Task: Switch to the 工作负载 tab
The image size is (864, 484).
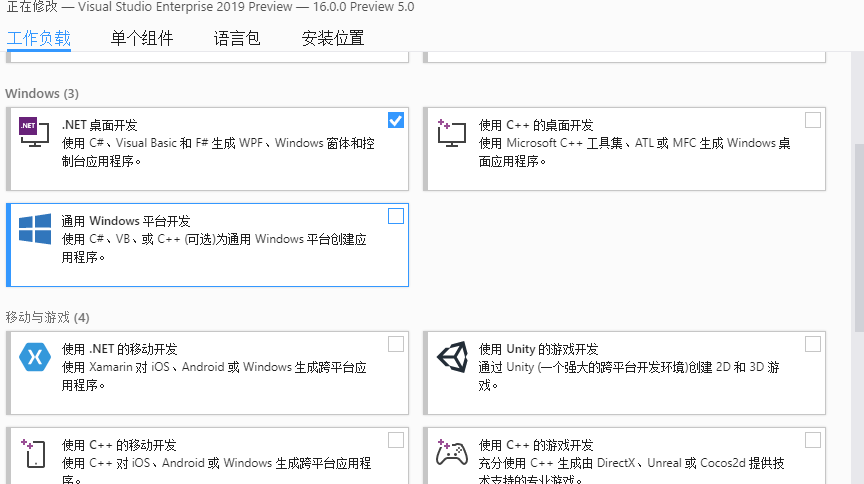Action: 39,38
